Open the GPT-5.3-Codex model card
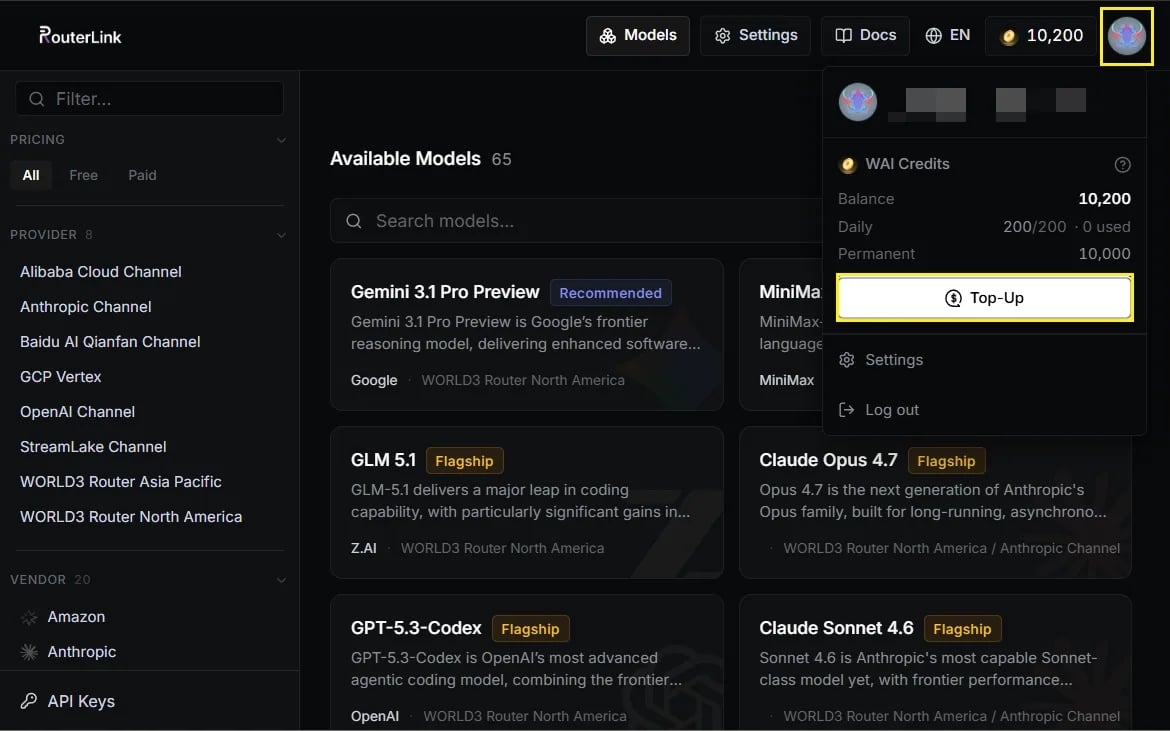The width and height of the screenshot is (1170, 731). pyautogui.click(x=527, y=662)
